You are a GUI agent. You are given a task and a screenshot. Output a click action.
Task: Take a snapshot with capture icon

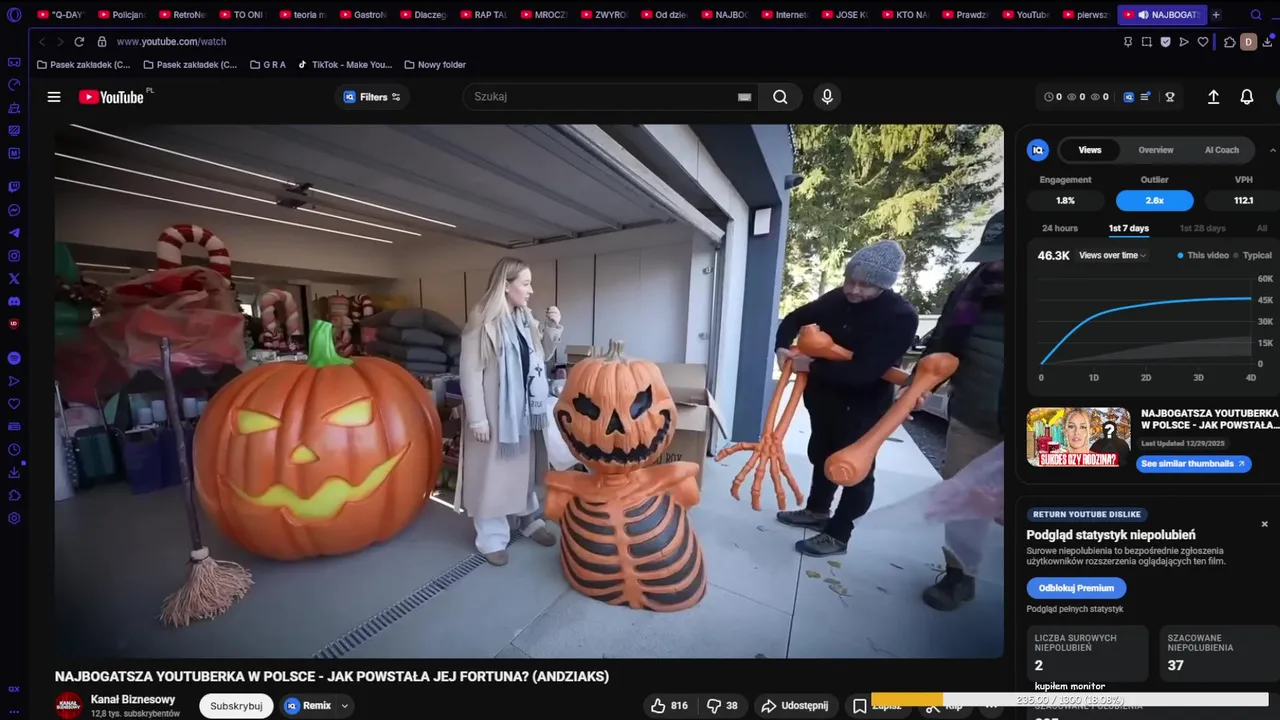click(1147, 42)
